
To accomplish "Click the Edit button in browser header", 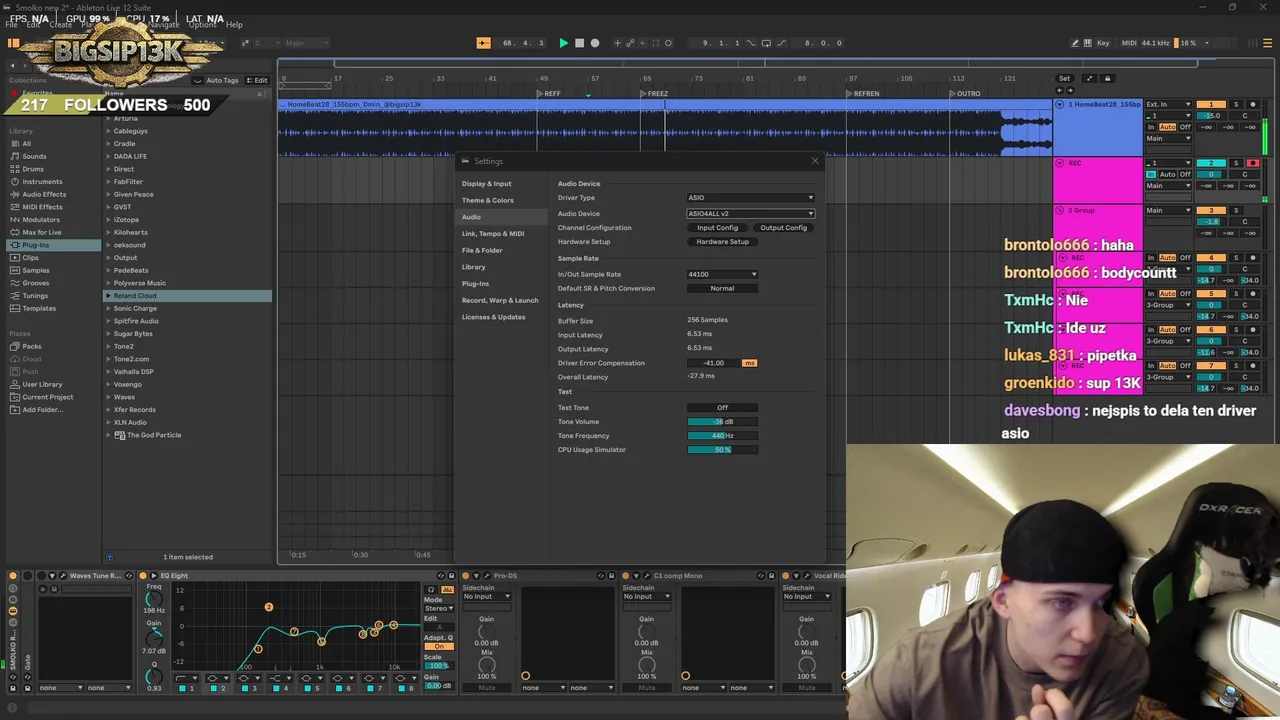I will coord(258,80).
